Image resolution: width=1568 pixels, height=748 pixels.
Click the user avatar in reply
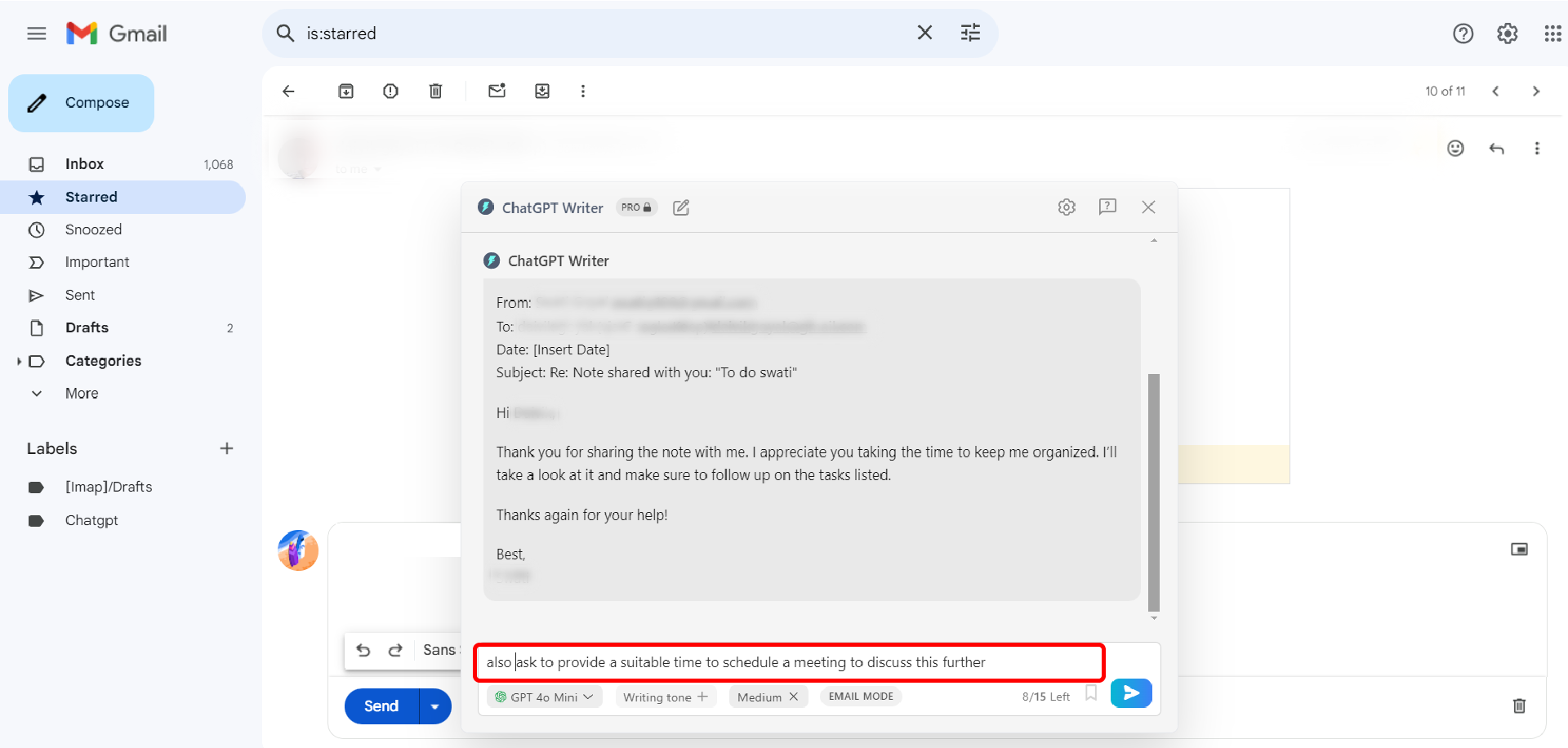pos(298,550)
